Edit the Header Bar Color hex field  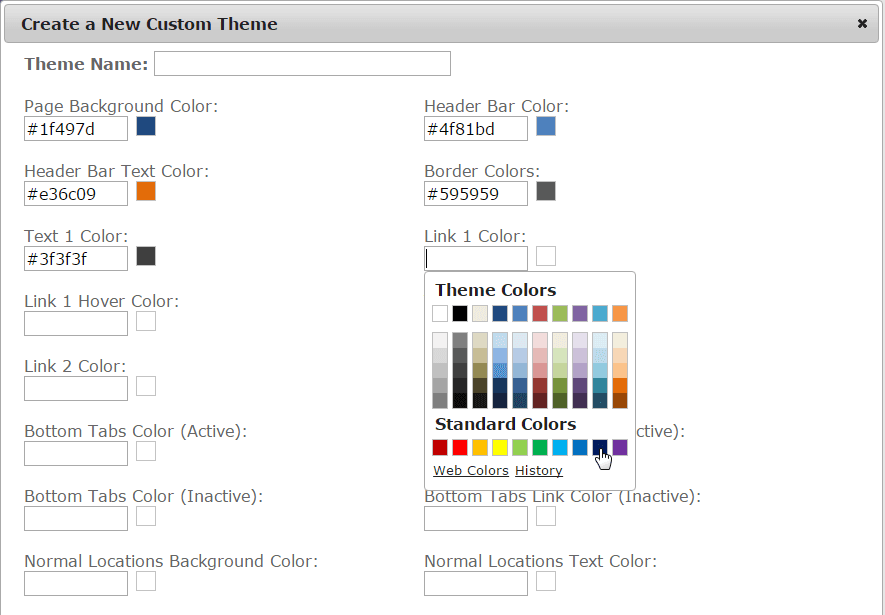[476, 129]
